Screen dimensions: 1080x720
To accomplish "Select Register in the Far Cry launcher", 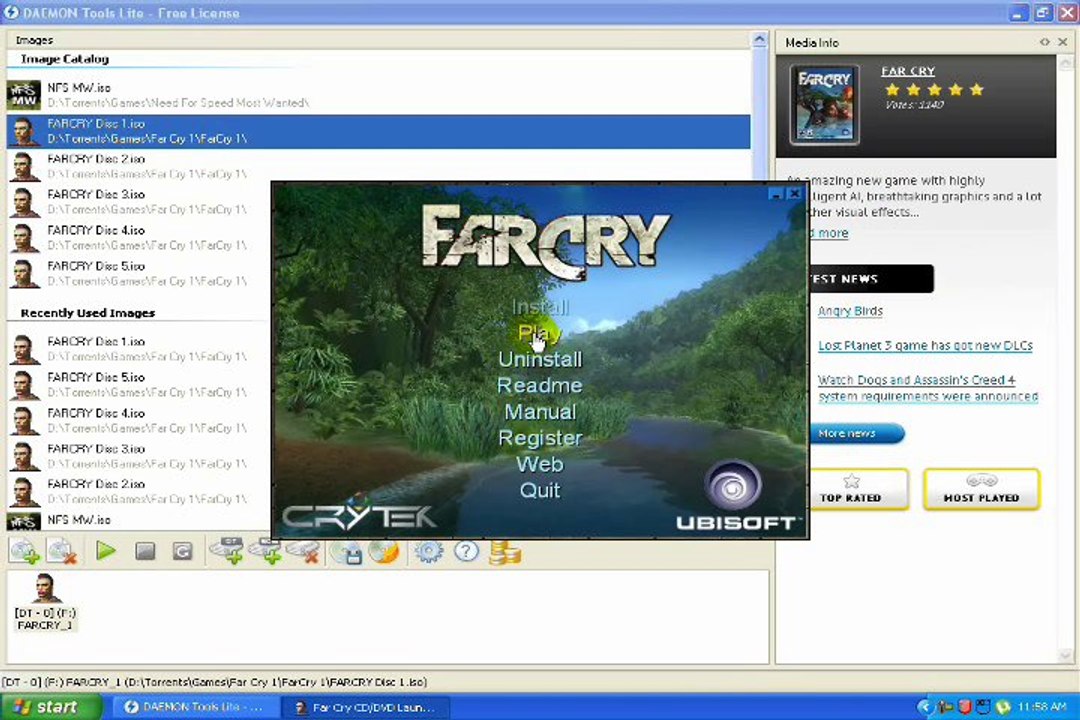I will pyautogui.click(x=540, y=438).
